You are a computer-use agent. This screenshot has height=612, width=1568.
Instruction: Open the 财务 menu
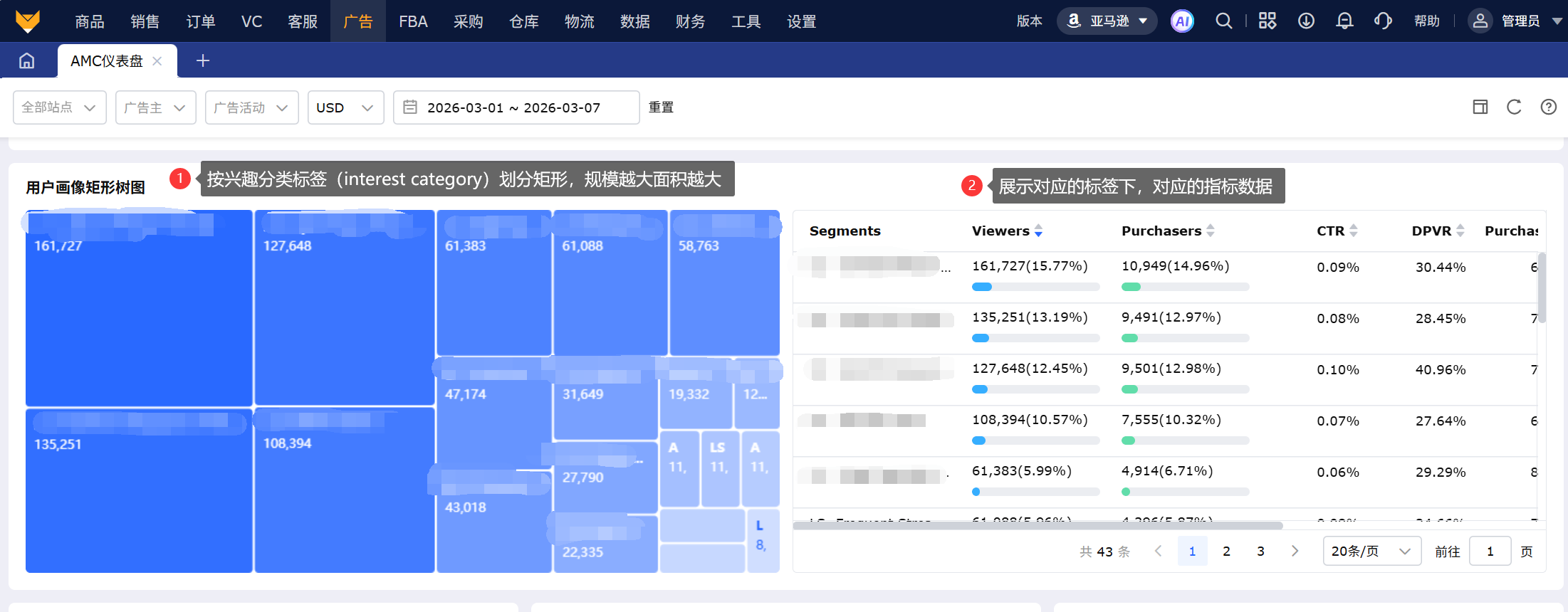click(x=691, y=21)
